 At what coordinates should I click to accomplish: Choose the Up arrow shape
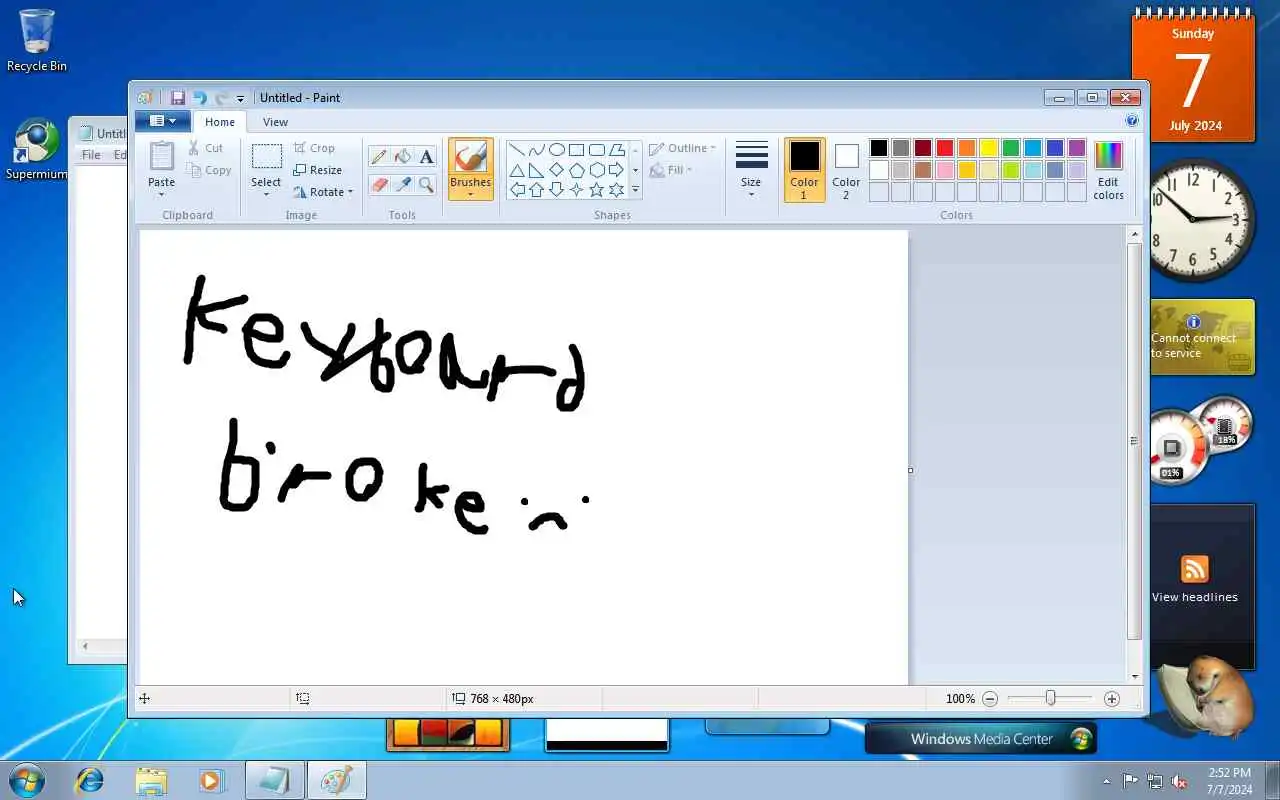click(537, 190)
